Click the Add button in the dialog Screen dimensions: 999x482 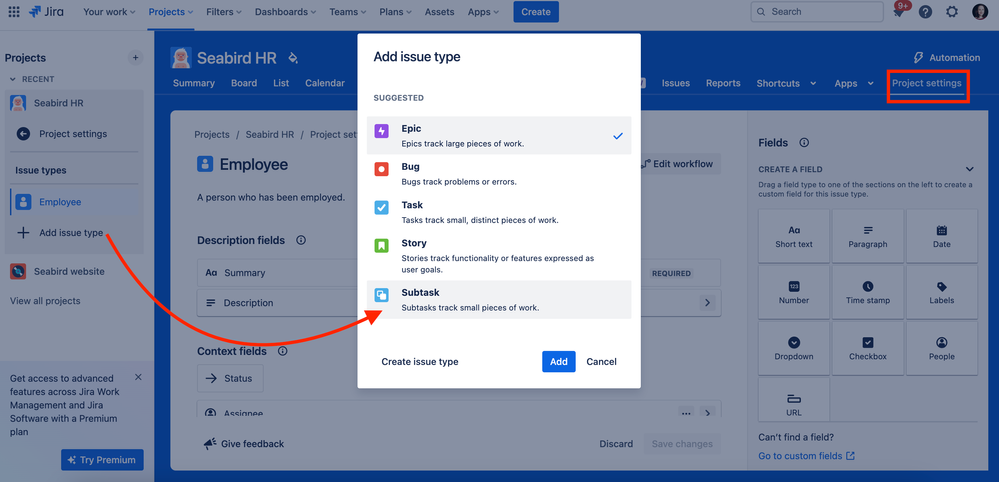point(559,362)
